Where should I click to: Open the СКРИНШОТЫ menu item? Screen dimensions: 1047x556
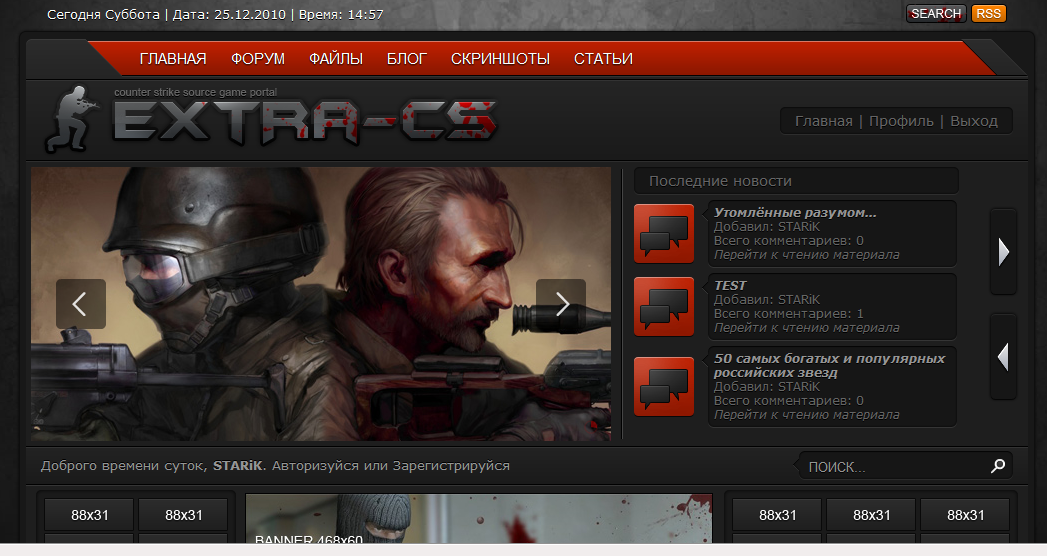click(x=500, y=59)
